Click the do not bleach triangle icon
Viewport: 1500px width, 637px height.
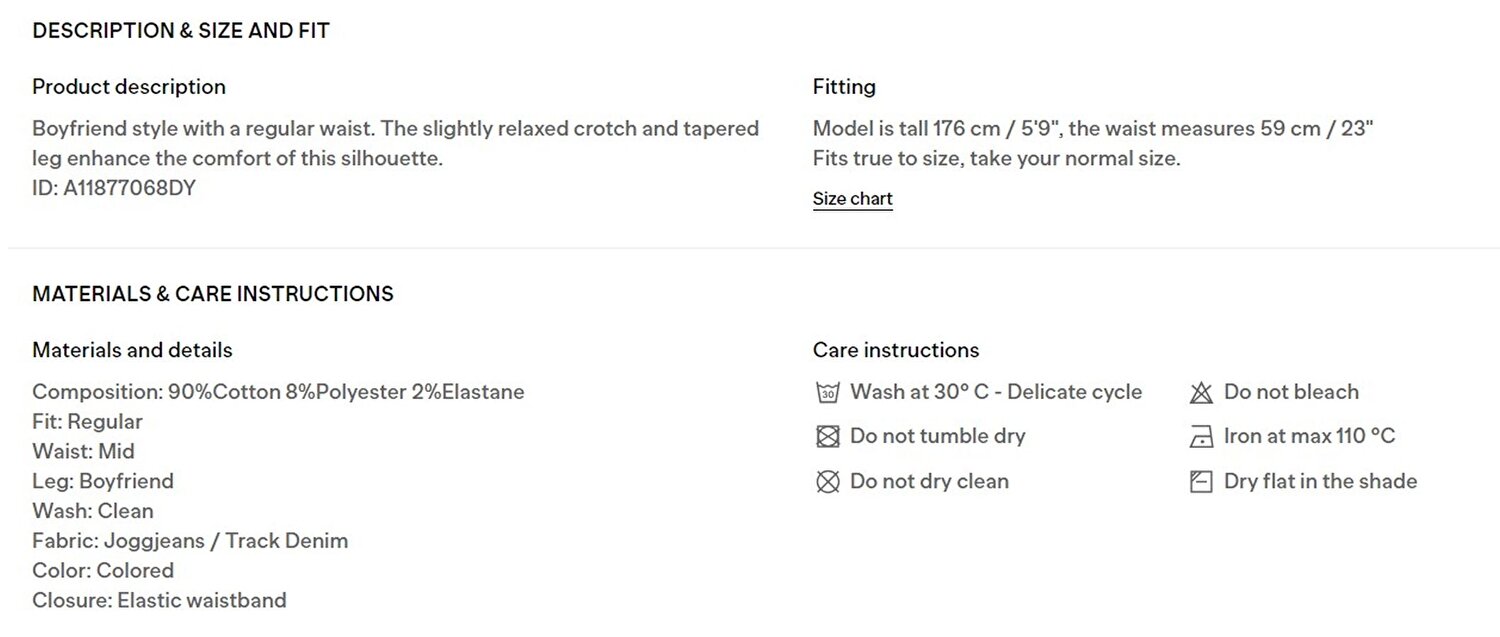[x=1201, y=393]
